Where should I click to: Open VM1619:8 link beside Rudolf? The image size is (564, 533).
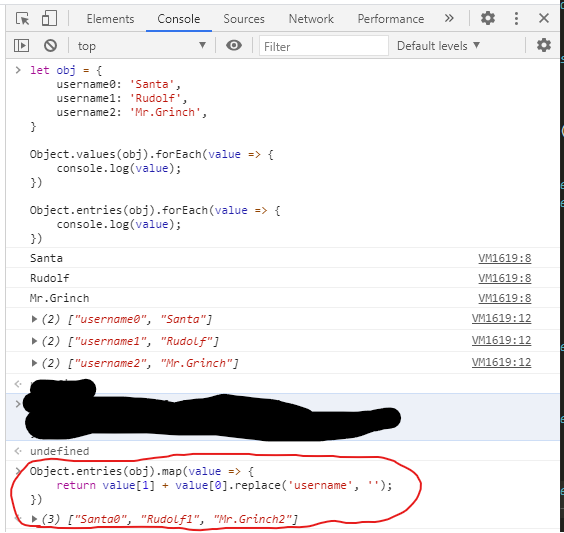(504, 278)
